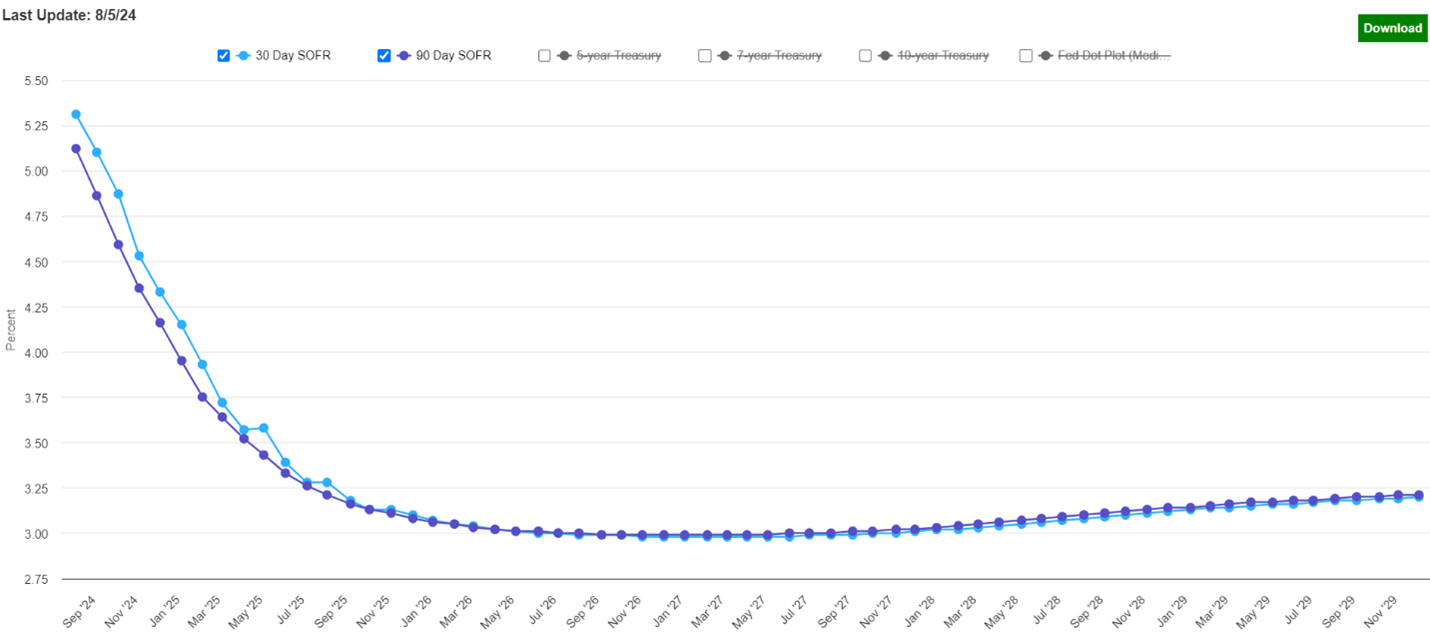
Task: Click the green Download button
Action: click(1392, 28)
